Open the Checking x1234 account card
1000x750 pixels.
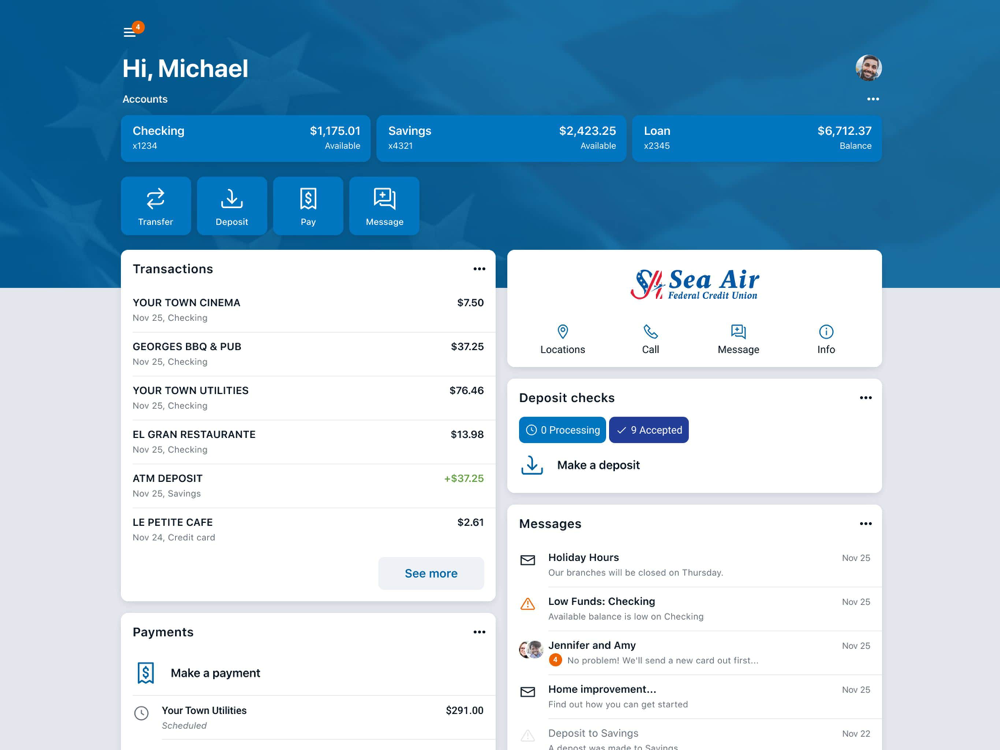[x=246, y=138]
